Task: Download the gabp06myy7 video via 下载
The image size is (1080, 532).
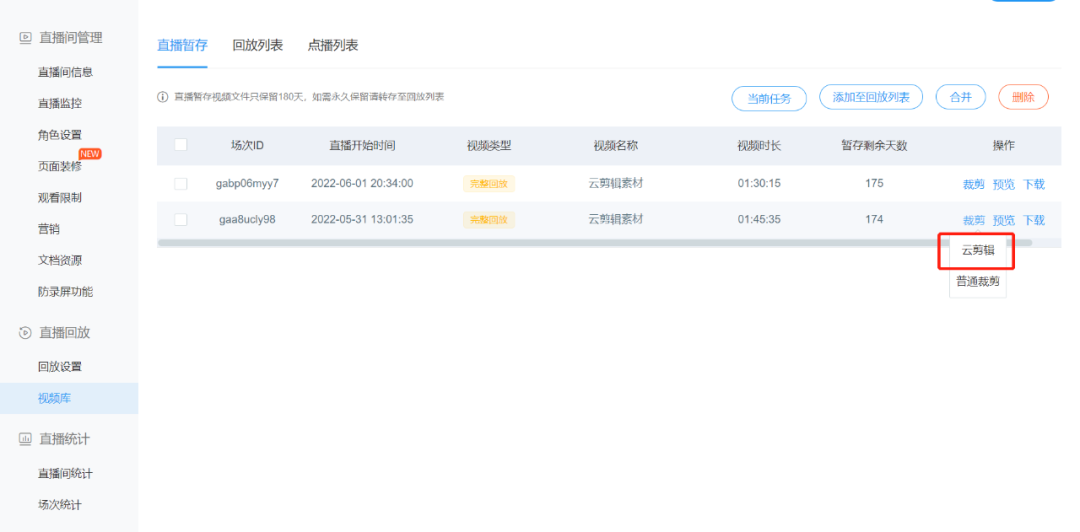Action: coord(1034,184)
